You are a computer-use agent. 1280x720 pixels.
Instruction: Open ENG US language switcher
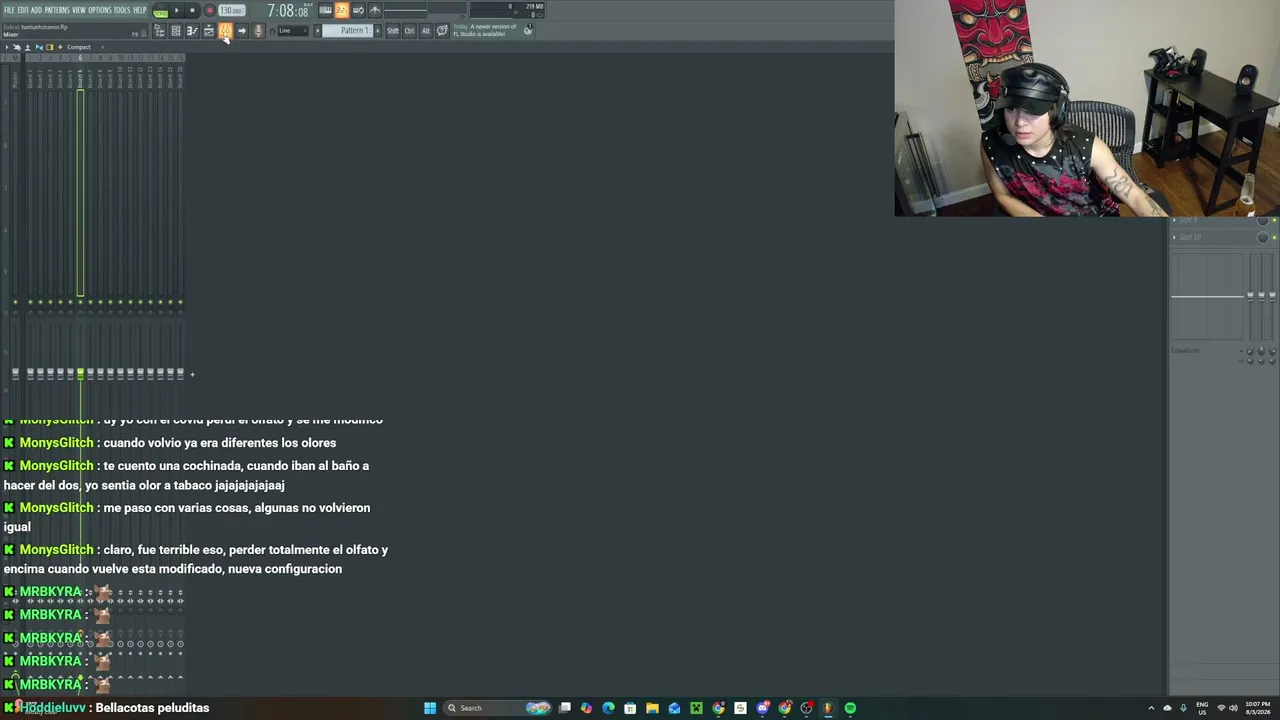click(x=1202, y=708)
